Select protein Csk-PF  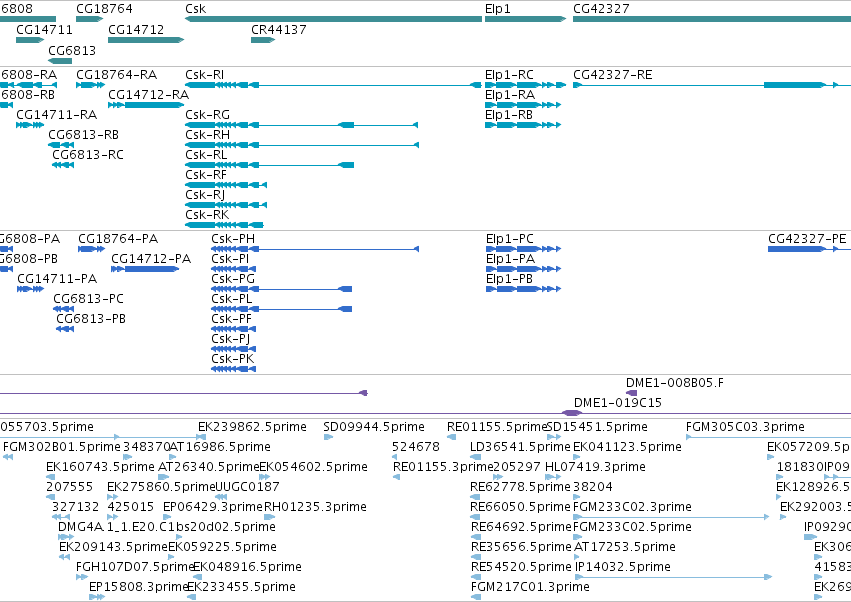click(x=231, y=319)
